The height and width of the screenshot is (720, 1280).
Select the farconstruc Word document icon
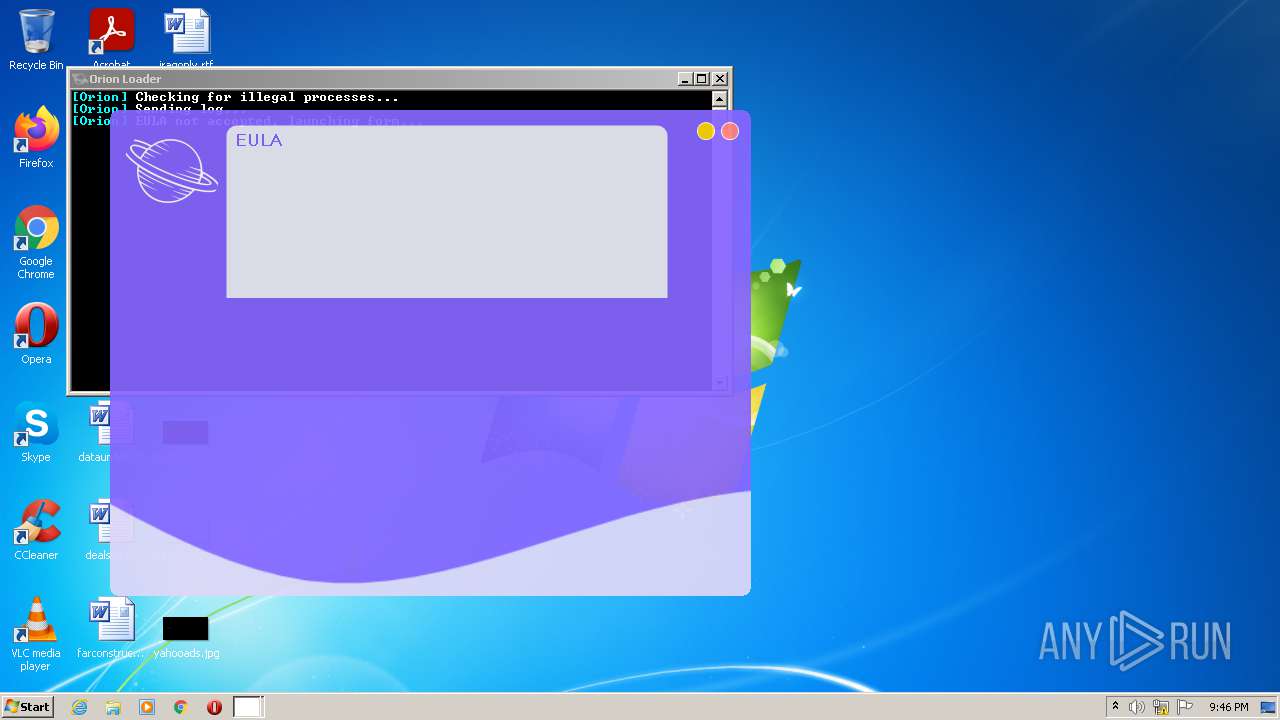(x=111, y=628)
